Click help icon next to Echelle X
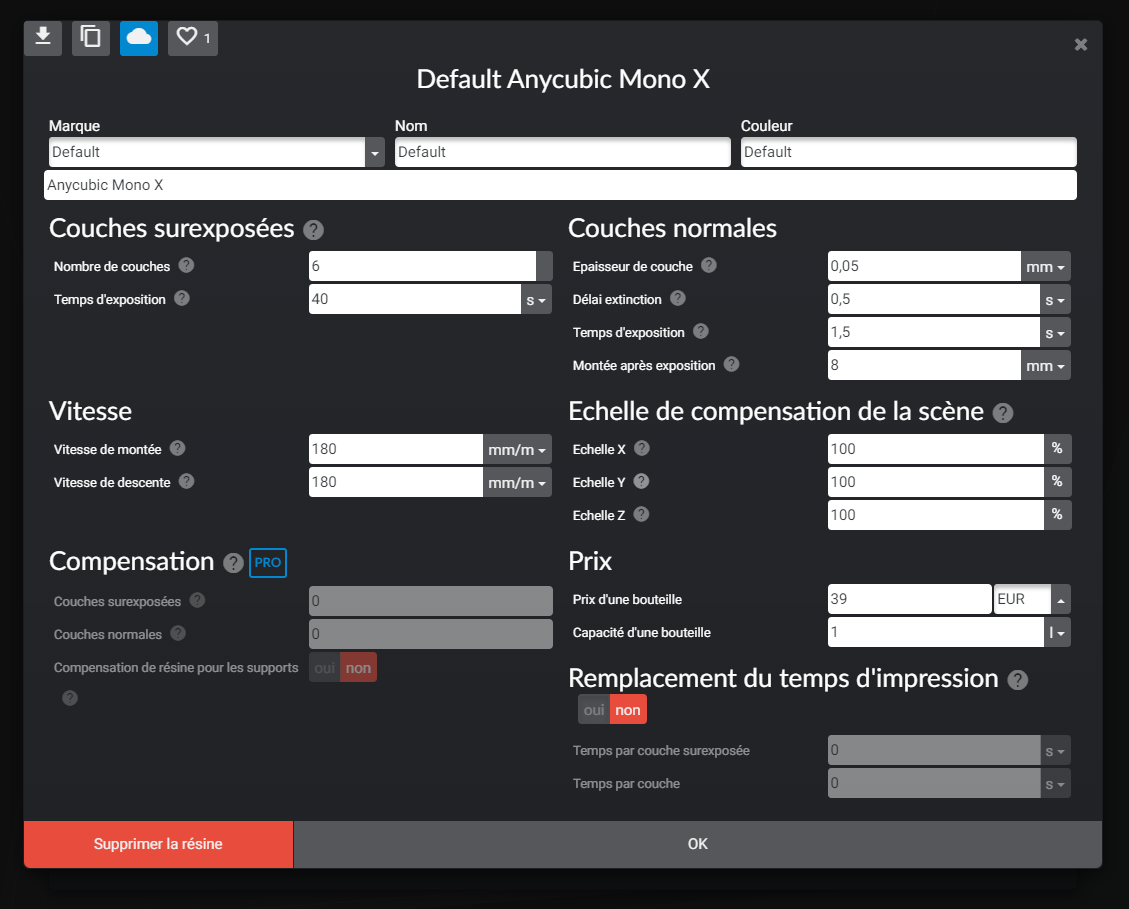 click(642, 449)
